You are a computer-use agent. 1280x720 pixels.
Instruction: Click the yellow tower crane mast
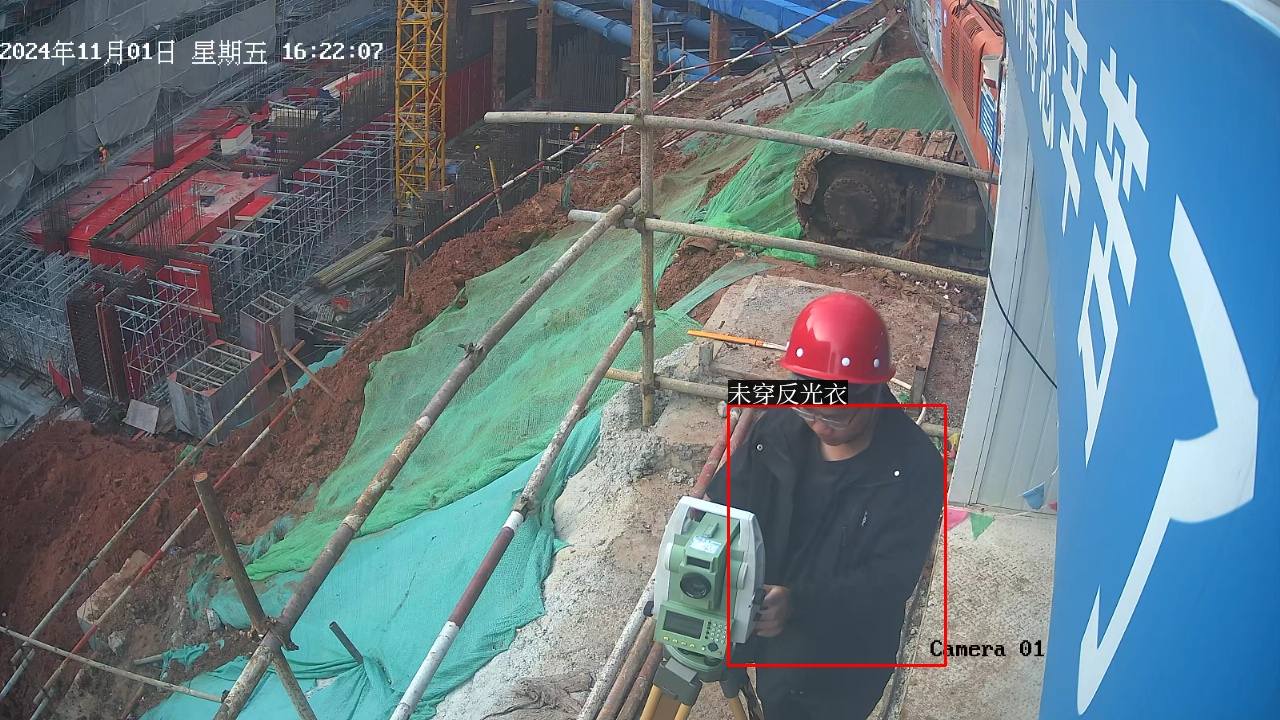pos(420,100)
